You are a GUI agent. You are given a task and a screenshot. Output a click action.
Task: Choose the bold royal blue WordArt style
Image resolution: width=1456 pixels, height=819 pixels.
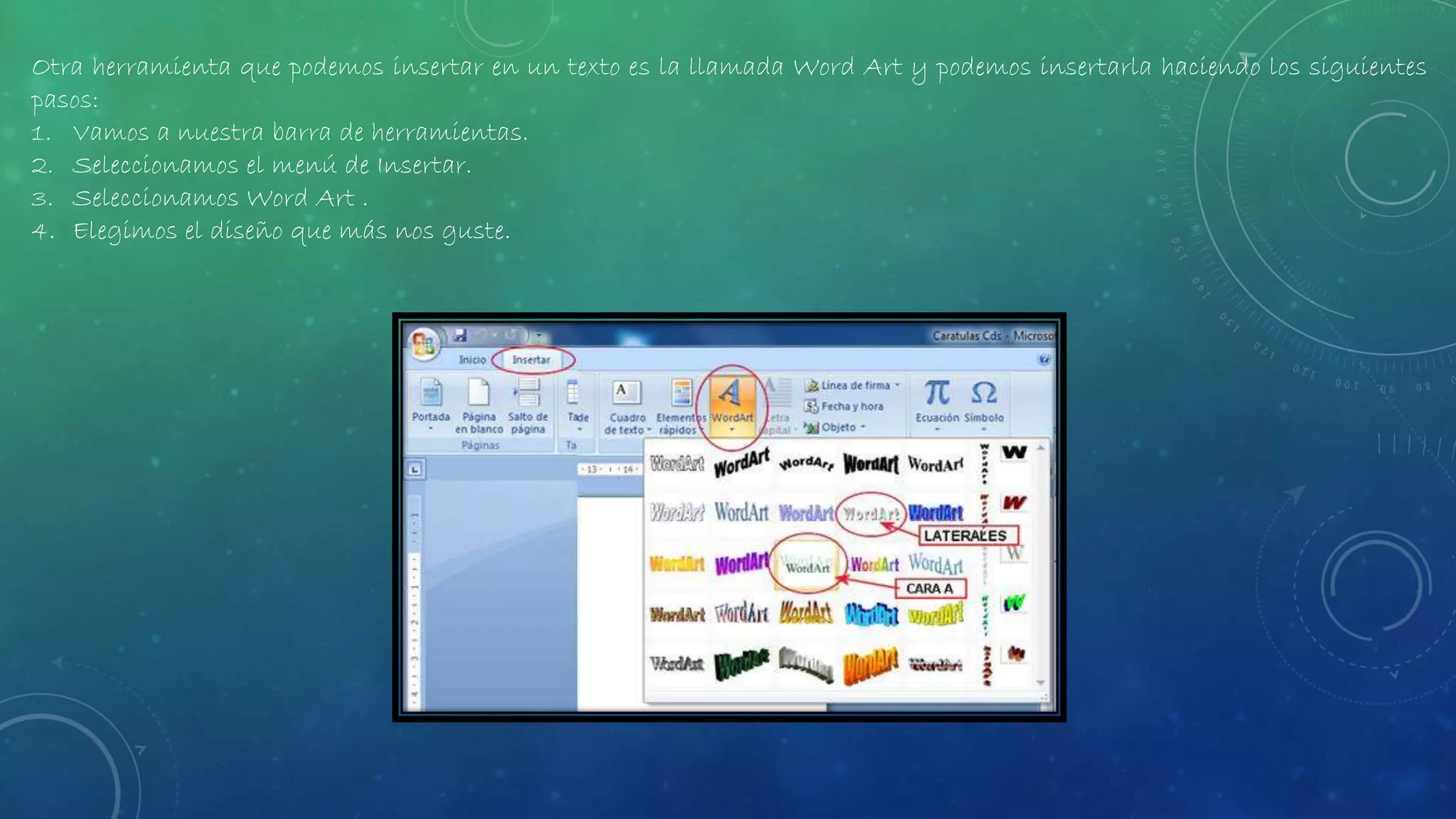936,513
